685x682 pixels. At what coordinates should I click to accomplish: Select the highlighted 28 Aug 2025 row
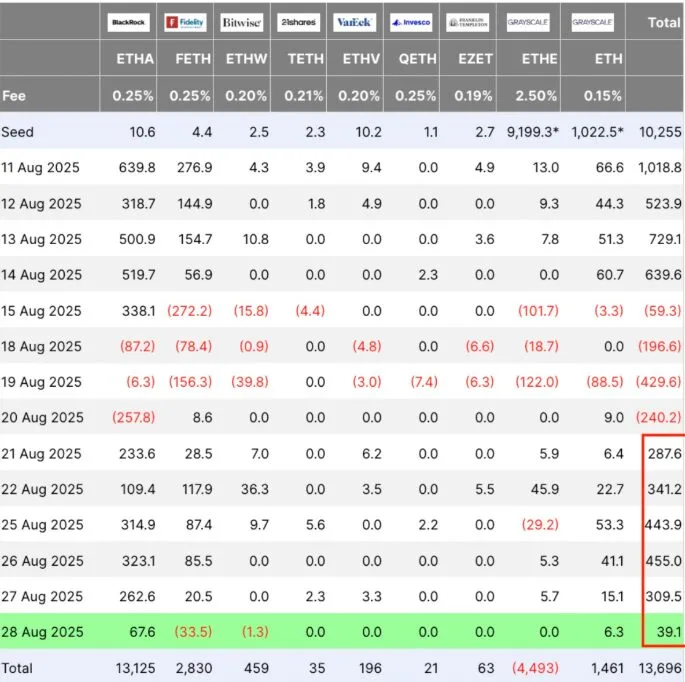tap(342, 631)
